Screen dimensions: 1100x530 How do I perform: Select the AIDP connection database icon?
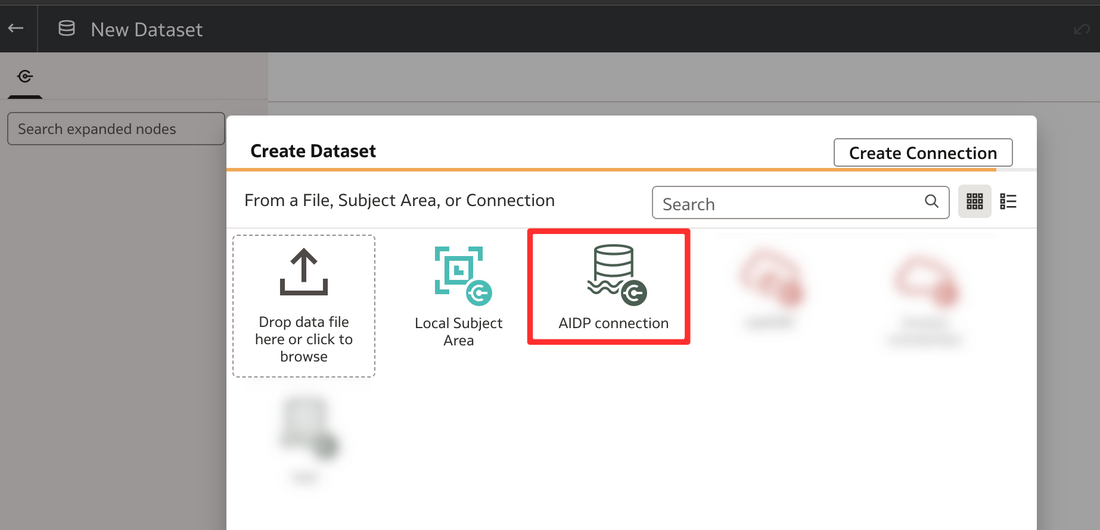click(616, 274)
